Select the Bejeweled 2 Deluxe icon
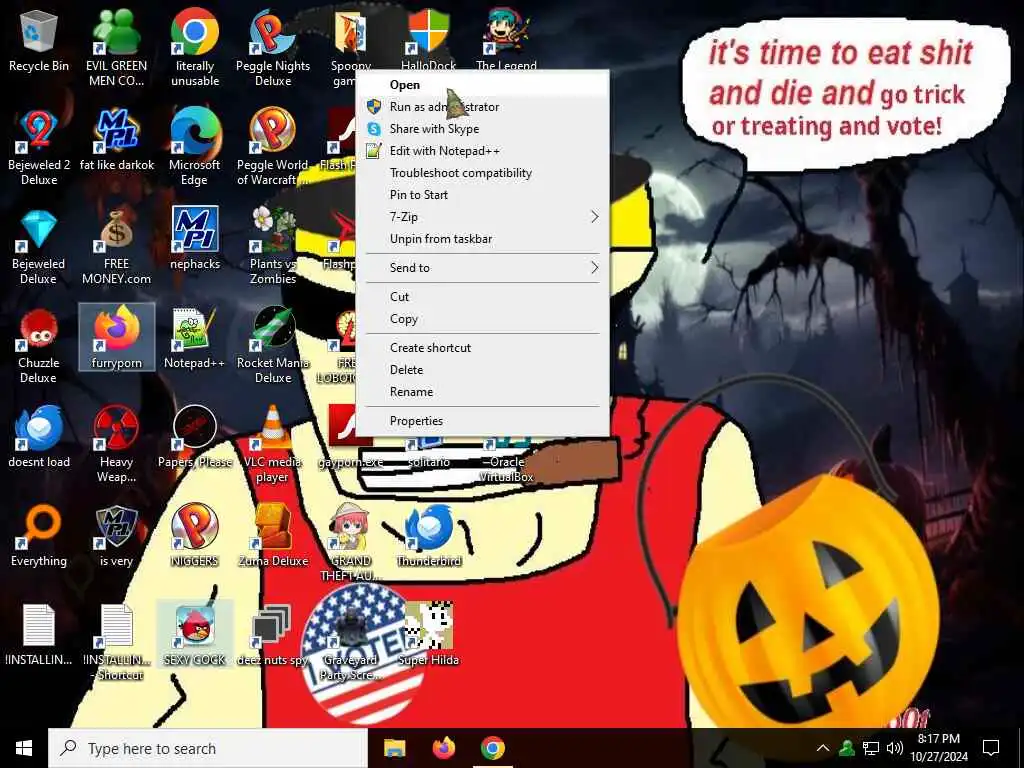Viewport: 1024px width, 768px height. pyautogui.click(x=39, y=147)
